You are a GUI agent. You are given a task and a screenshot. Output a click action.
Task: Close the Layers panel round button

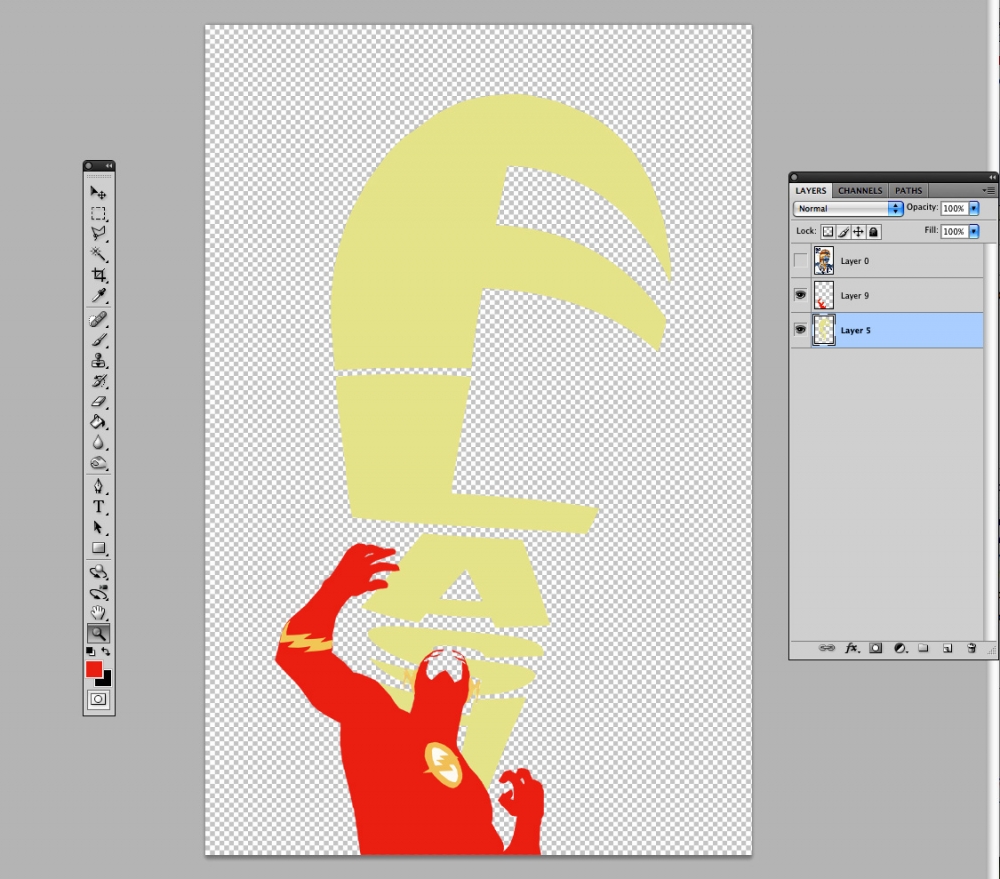pos(795,177)
